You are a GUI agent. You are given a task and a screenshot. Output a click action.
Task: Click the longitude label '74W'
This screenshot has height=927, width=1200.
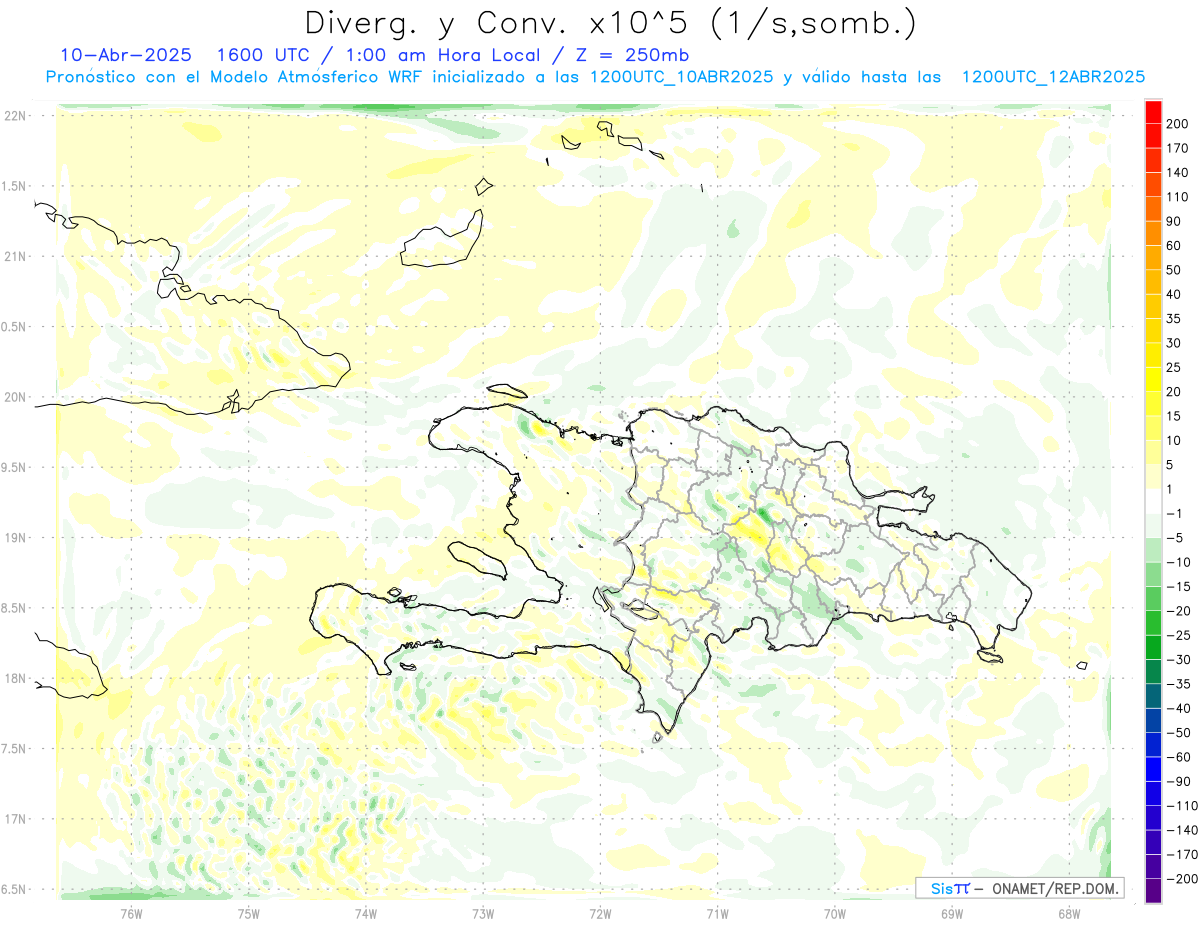click(366, 913)
